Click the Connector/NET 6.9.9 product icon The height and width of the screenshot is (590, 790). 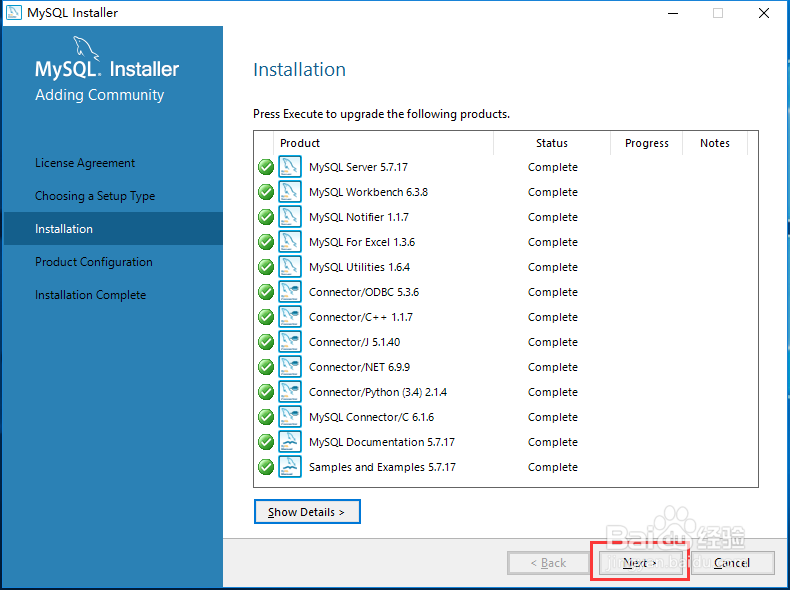click(290, 367)
